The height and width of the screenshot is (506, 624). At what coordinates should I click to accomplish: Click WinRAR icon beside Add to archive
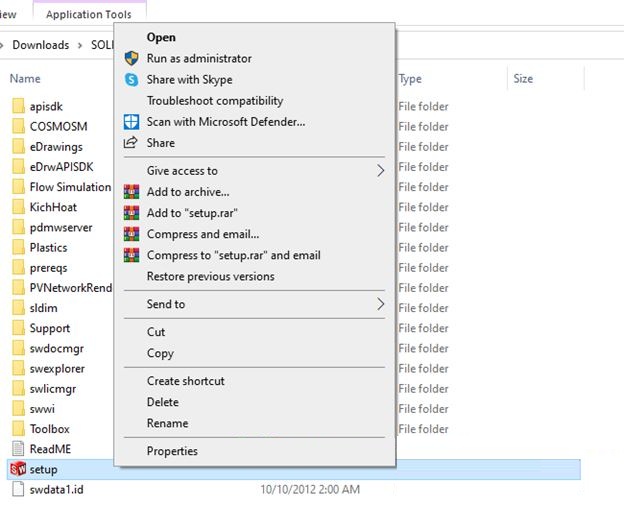(x=131, y=192)
